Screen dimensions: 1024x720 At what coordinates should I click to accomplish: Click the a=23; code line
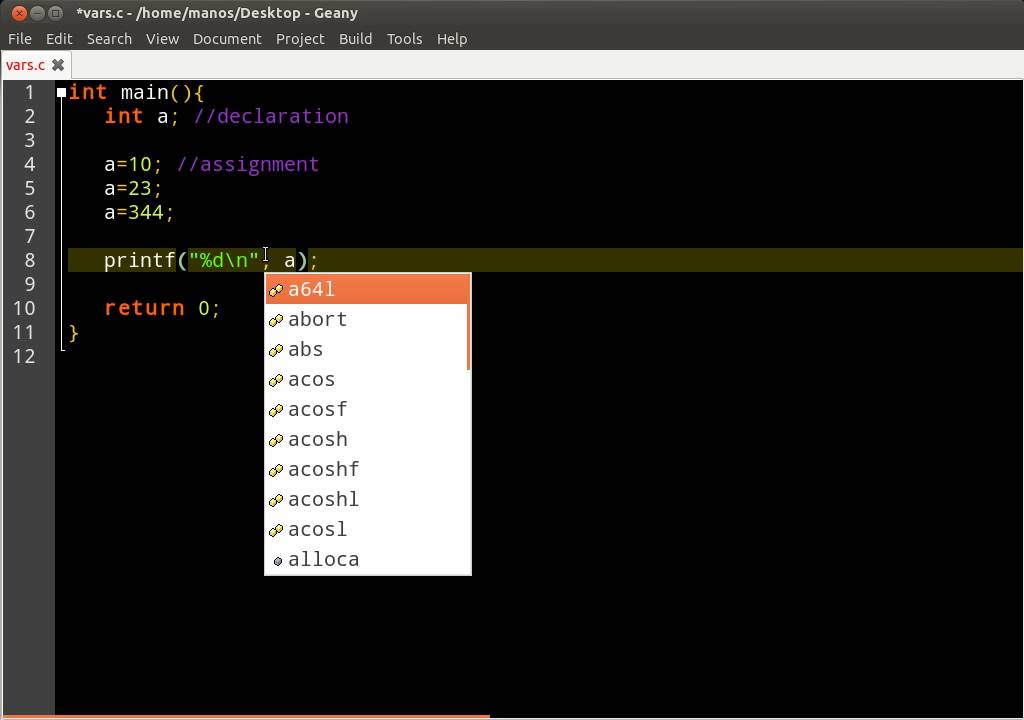tap(133, 188)
